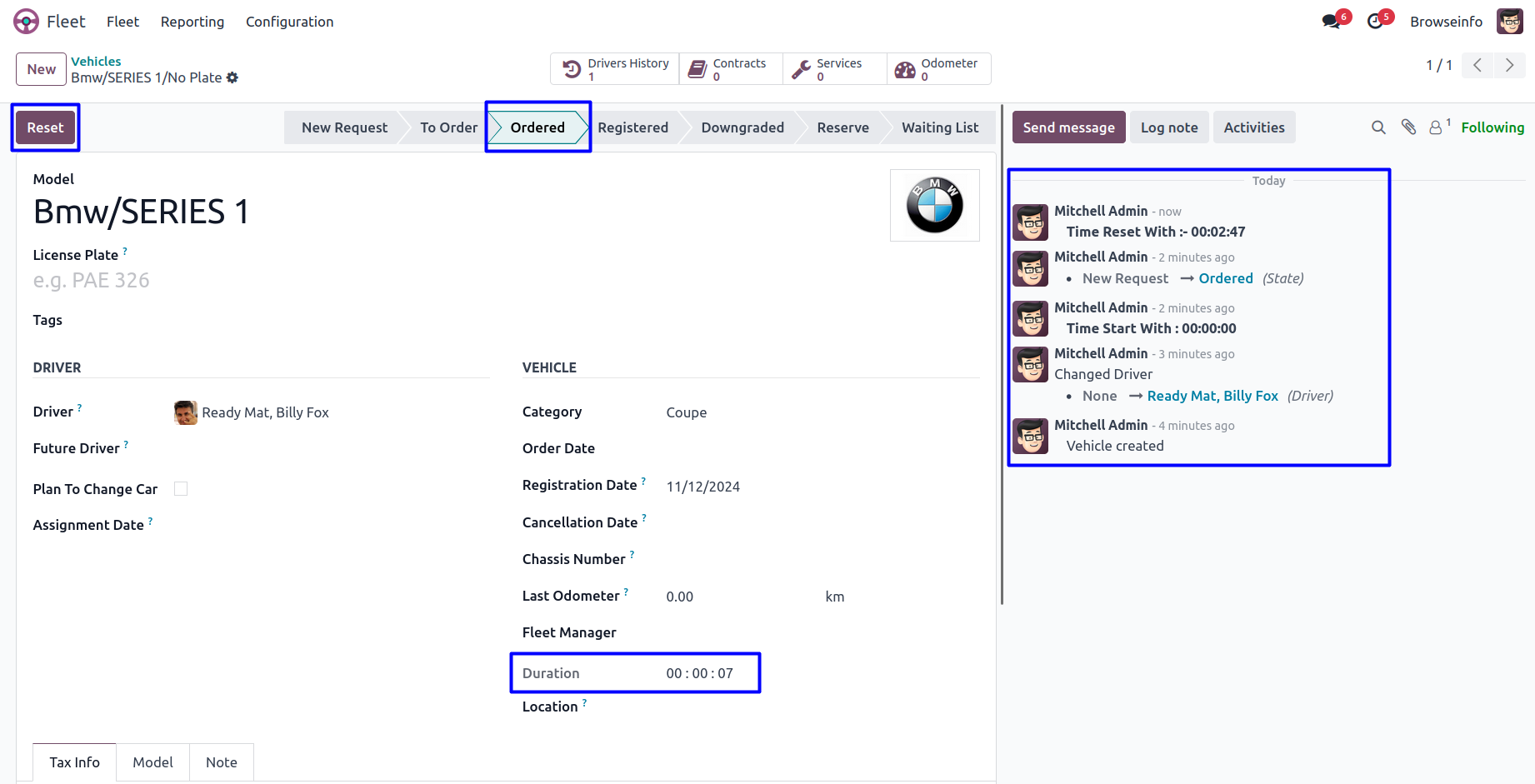
Task: Click Ready Mat driver avatar
Action: coord(186,412)
